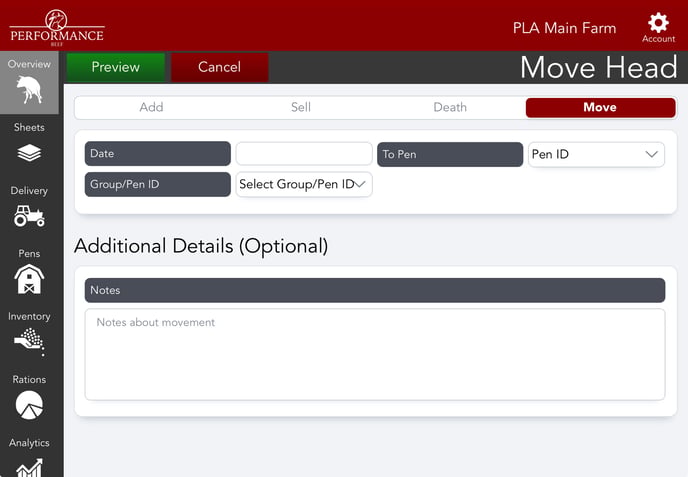
Task: Open Account settings gear
Action: 658,26
